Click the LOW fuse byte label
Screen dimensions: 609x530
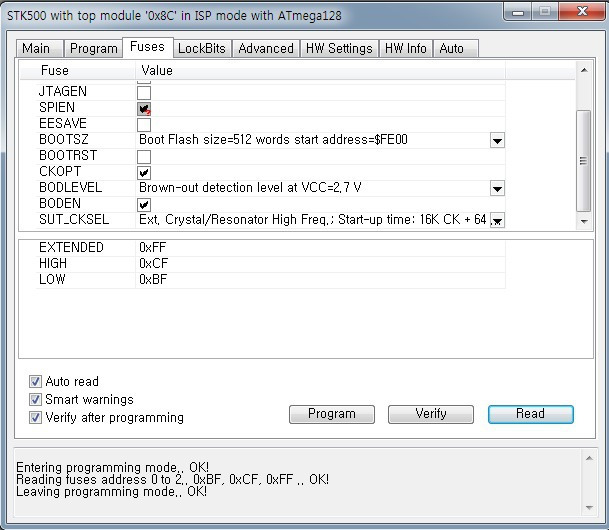click(52, 279)
